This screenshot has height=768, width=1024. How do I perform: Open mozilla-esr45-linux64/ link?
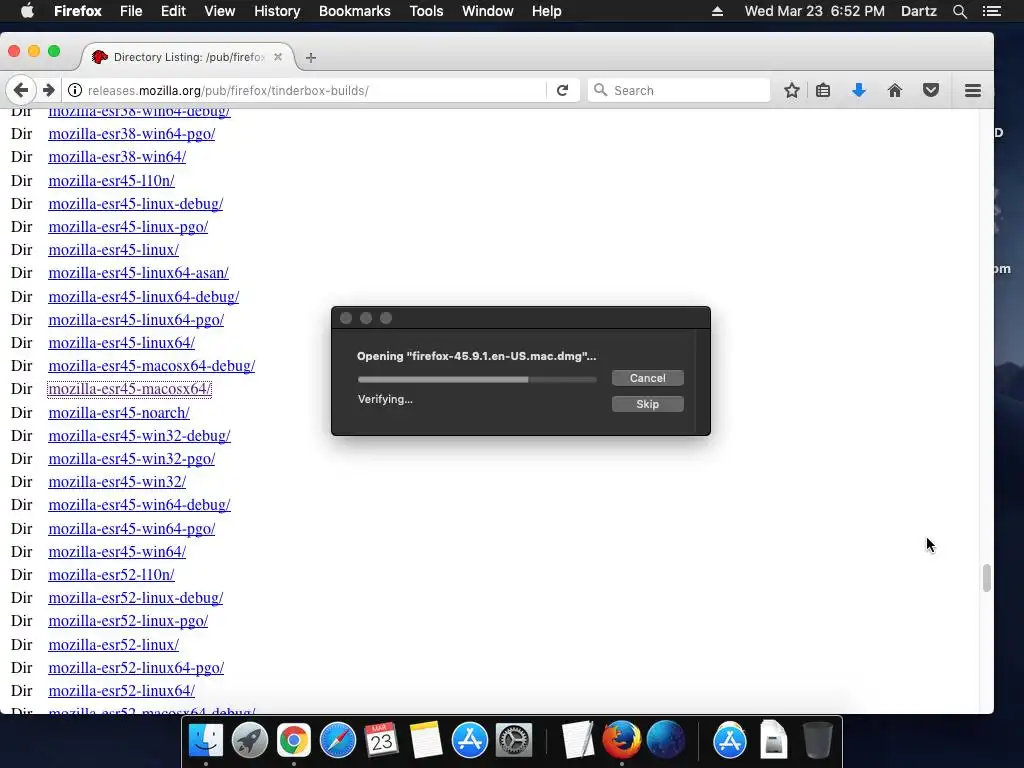pos(121,343)
